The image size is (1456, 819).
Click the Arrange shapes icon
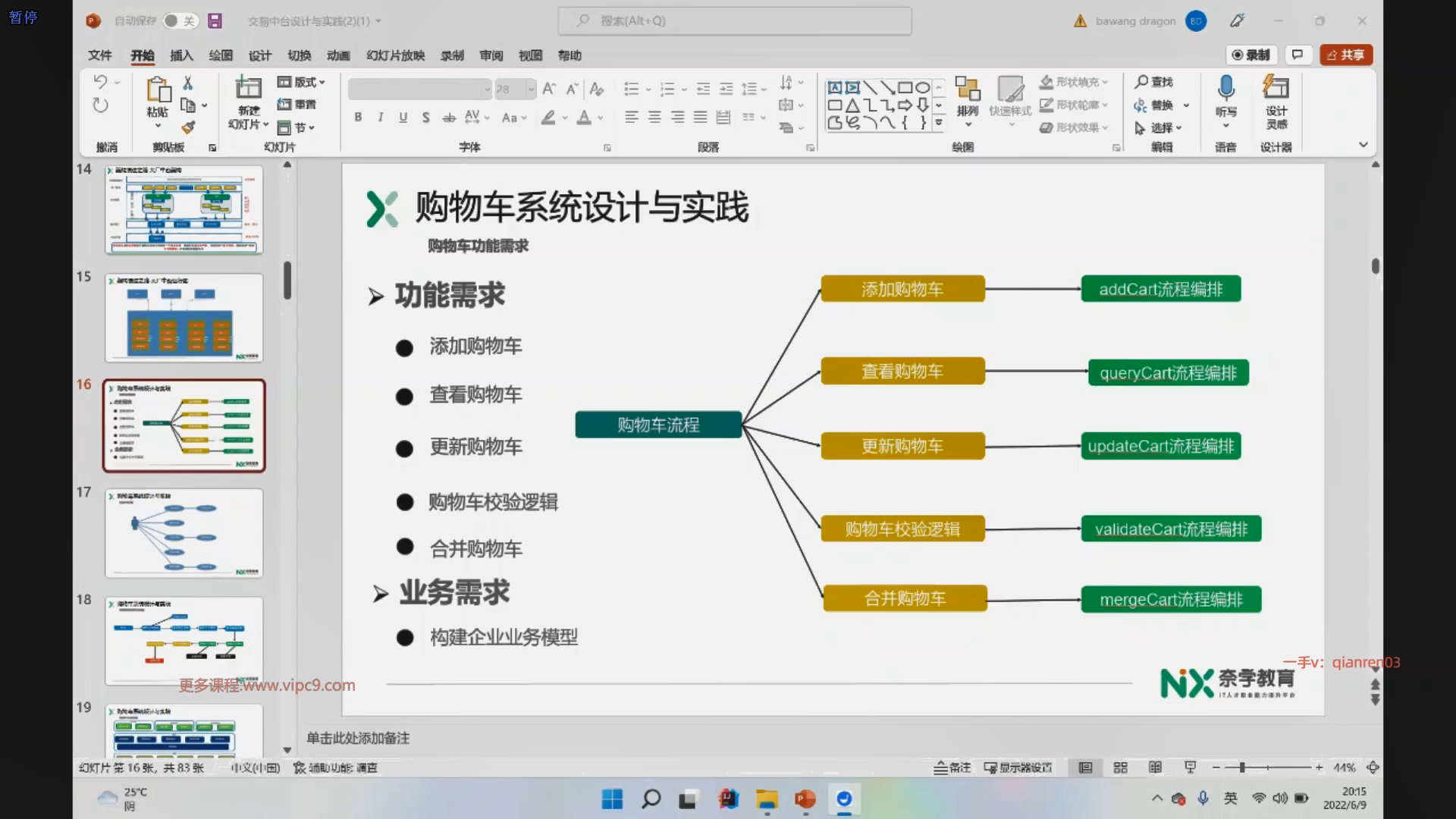click(967, 89)
